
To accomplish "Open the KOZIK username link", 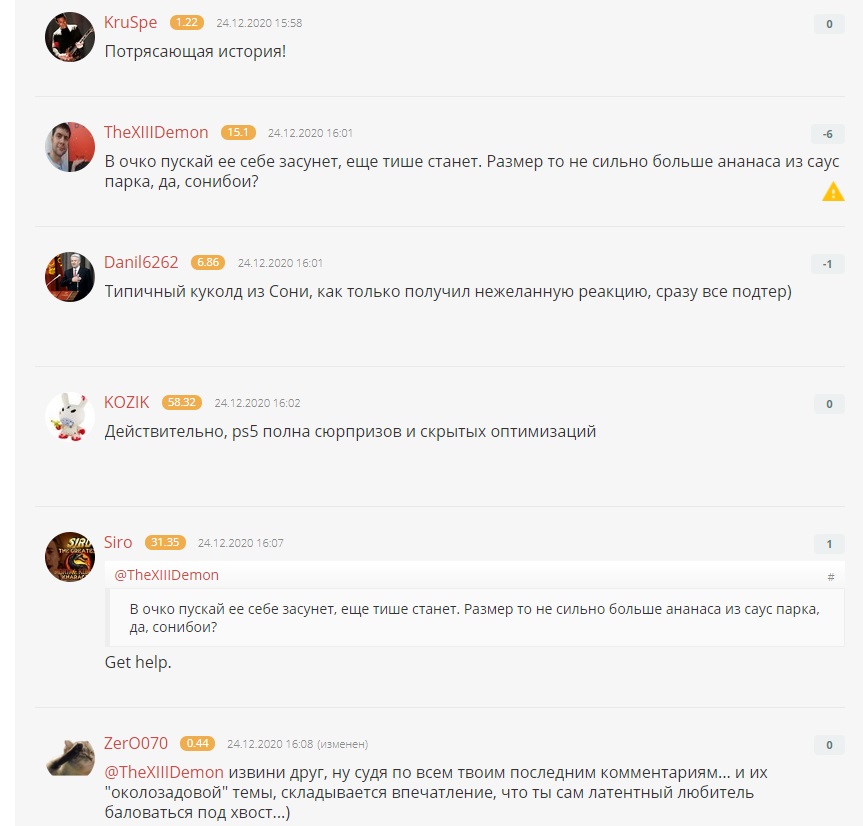I will coord(127,402).
